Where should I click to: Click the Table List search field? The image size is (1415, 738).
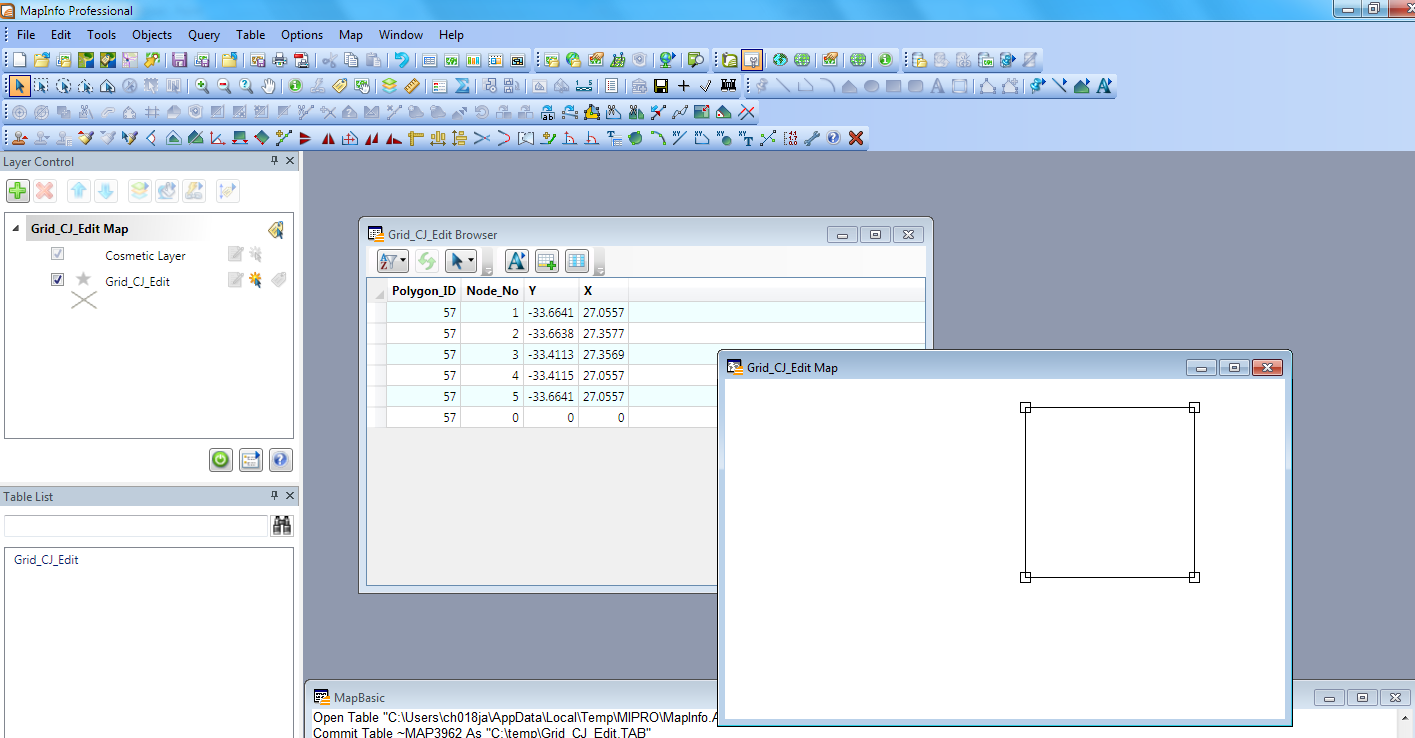point(135,526)
